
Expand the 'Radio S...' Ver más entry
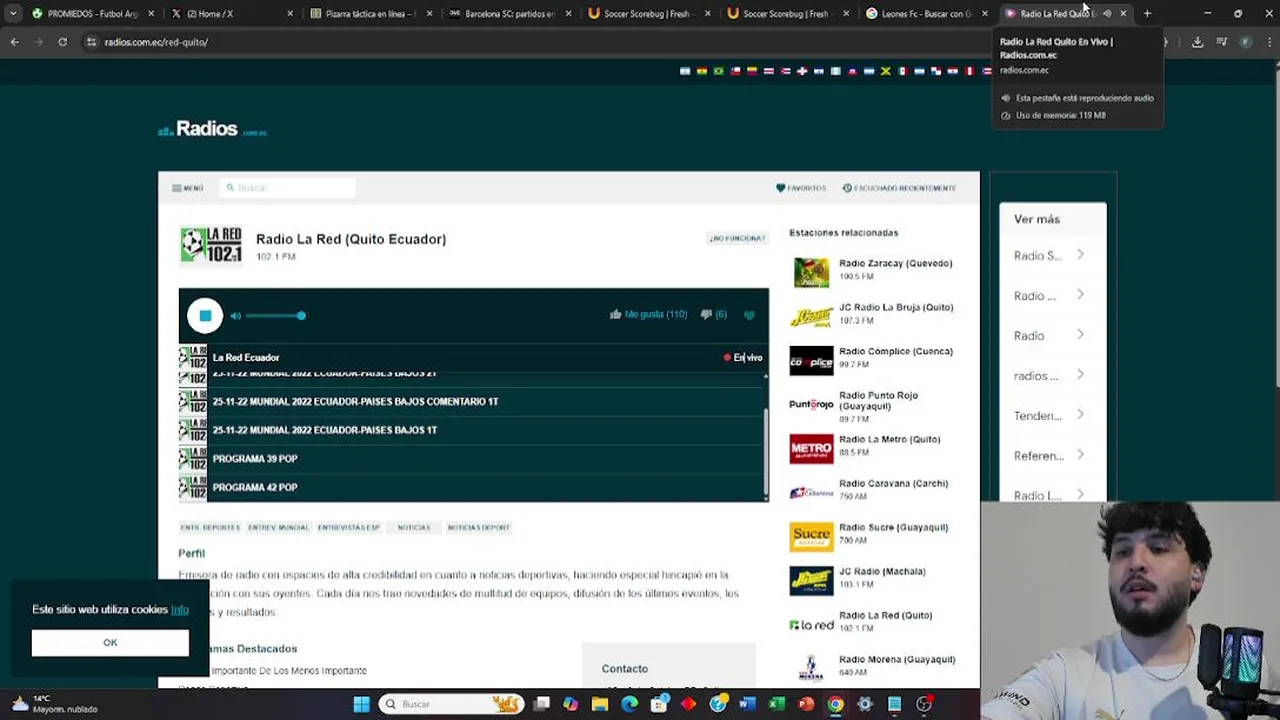pyautogui.click(x=1052, y=256)
